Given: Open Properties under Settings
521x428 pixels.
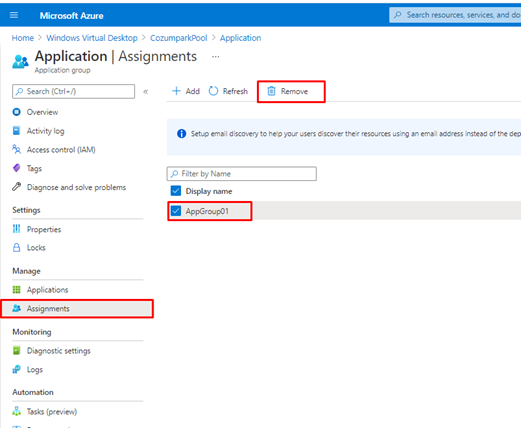Looking at the screenshot, I should click(44, 229).
